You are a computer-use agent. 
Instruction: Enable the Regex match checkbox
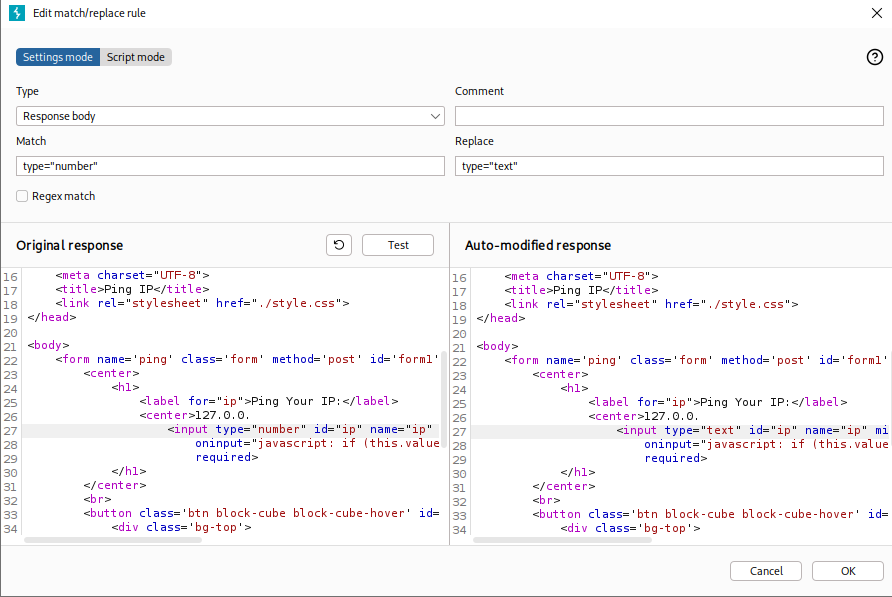tap(22, 197)
